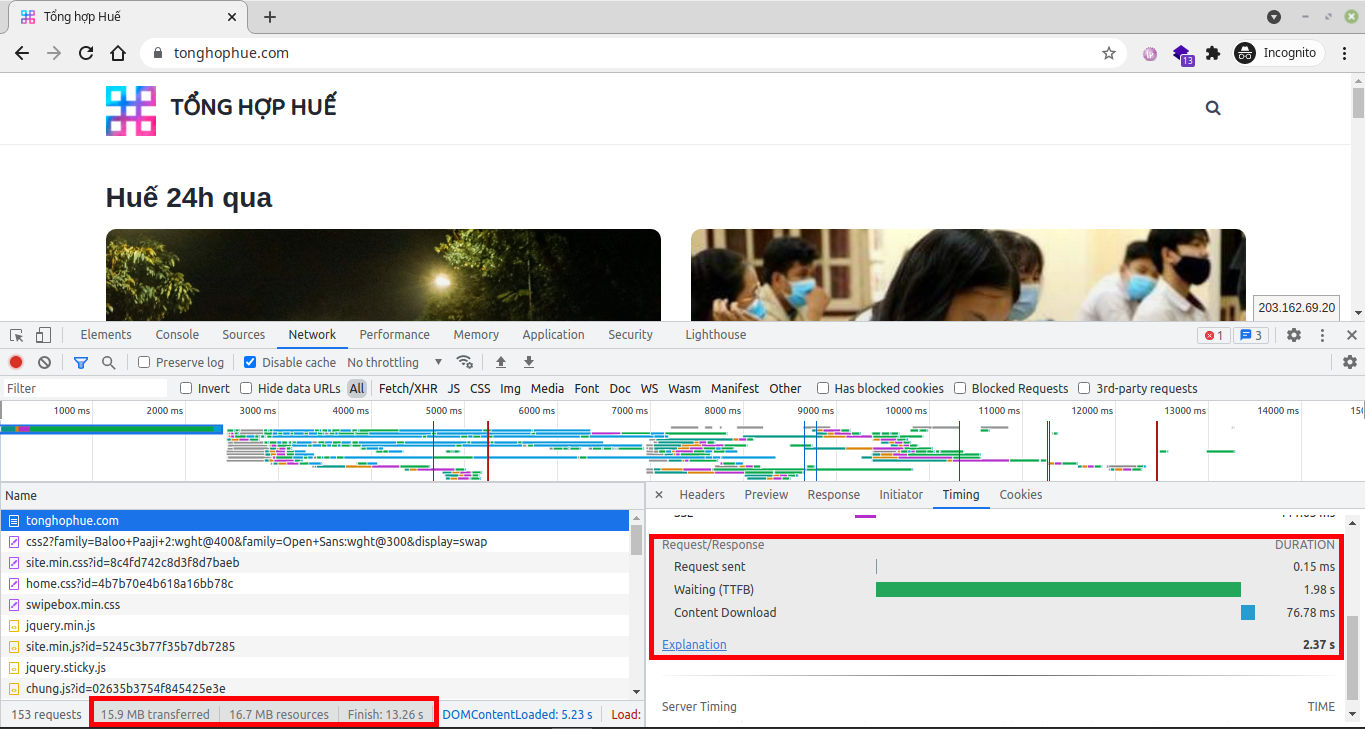Open the timing Explanation link
Image resolution: width=1365 pixels, height=729 pixels.
click(694, 644)
